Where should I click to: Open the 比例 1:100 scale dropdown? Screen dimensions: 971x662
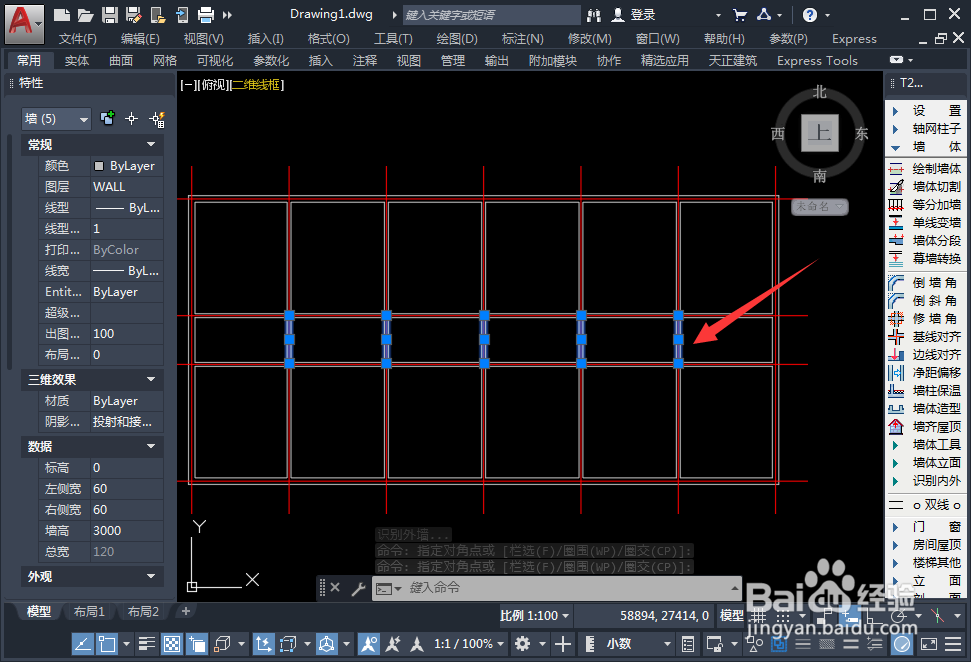(x=534, y=616)
